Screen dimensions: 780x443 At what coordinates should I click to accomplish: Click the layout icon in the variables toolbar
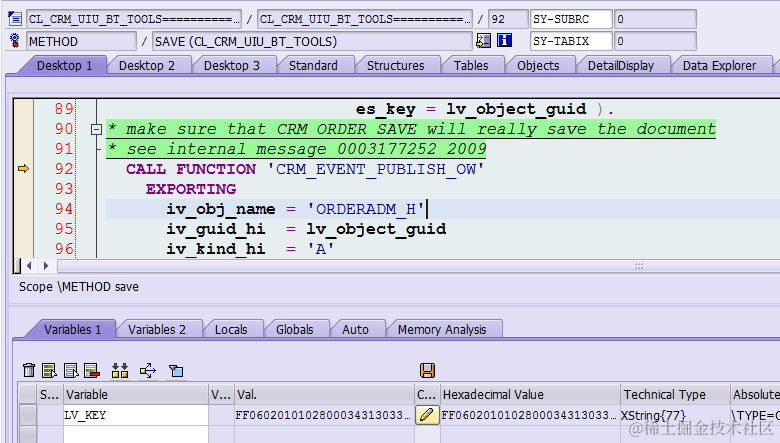click(176, 370)
